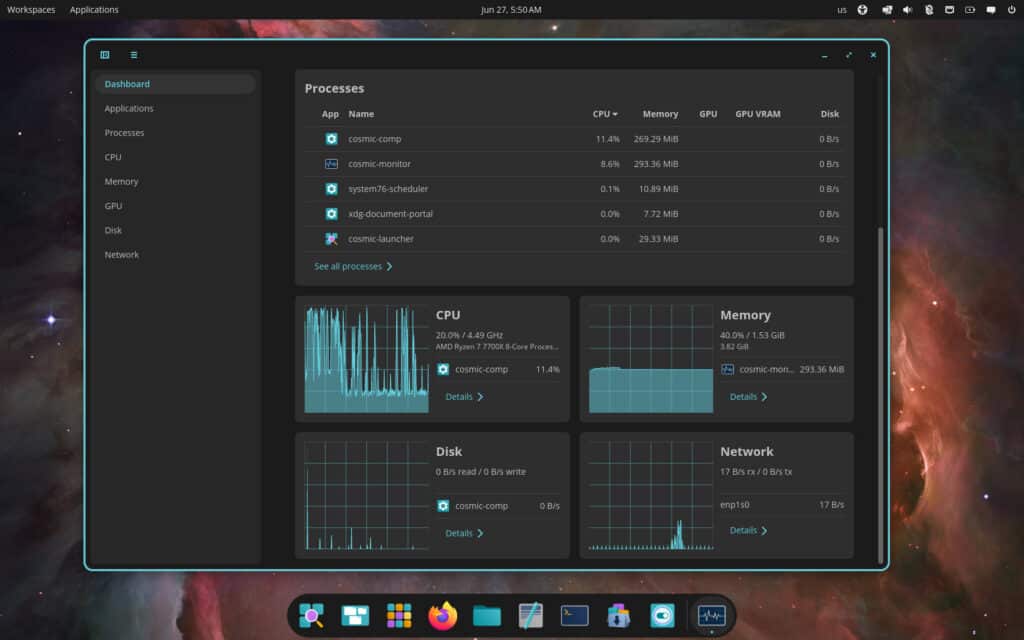Sort by the Disk column header
Image resolution: width=1024 pixels, height=640 pixels.
coord(829,114)
